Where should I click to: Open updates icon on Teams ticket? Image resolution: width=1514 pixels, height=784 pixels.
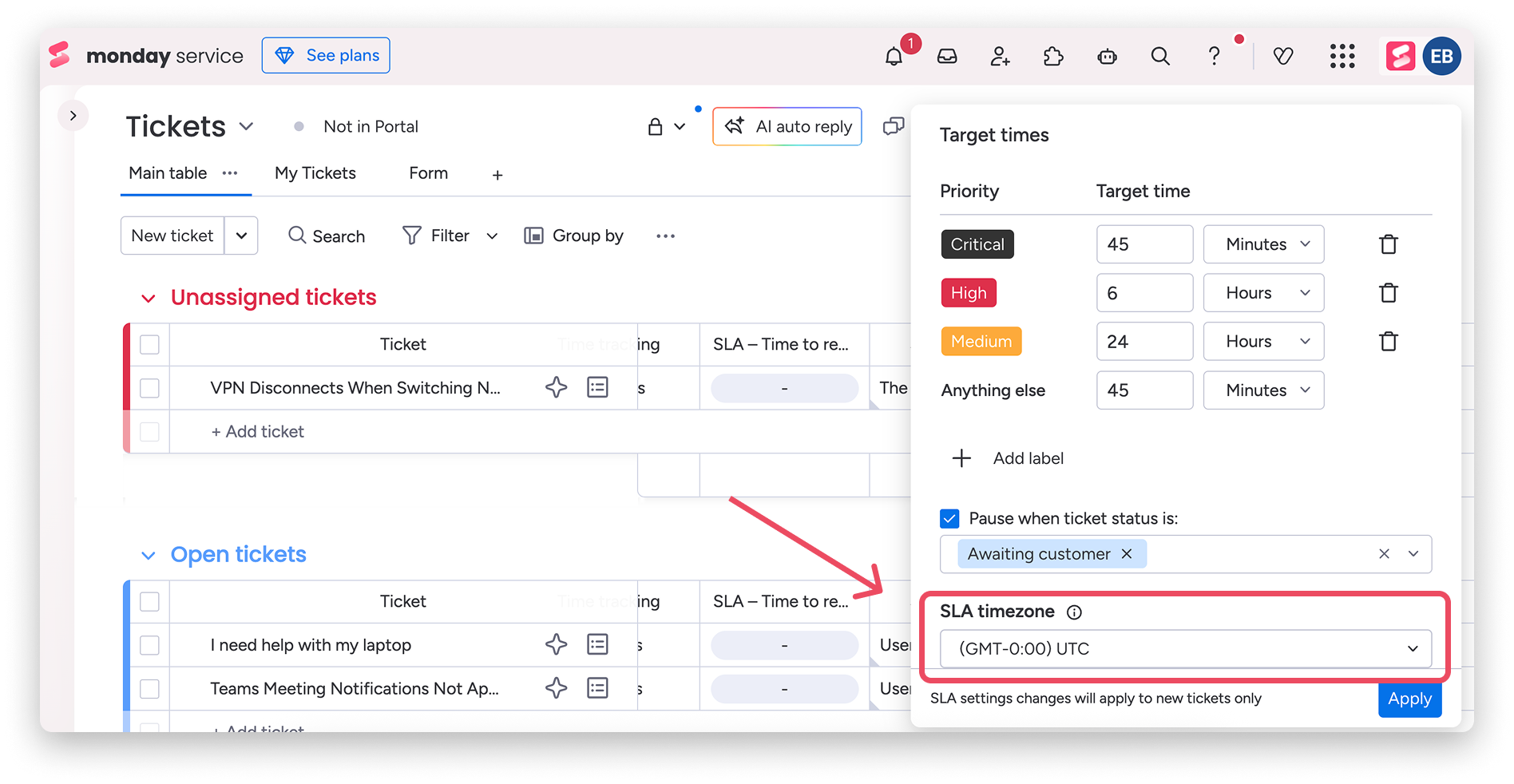point(597,688)
